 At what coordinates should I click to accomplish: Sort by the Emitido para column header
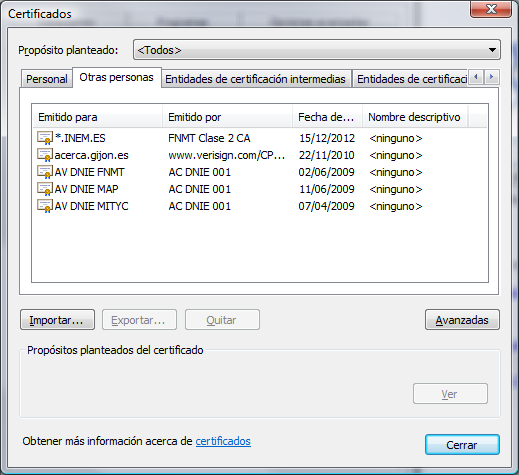click(x=97, y=117)
